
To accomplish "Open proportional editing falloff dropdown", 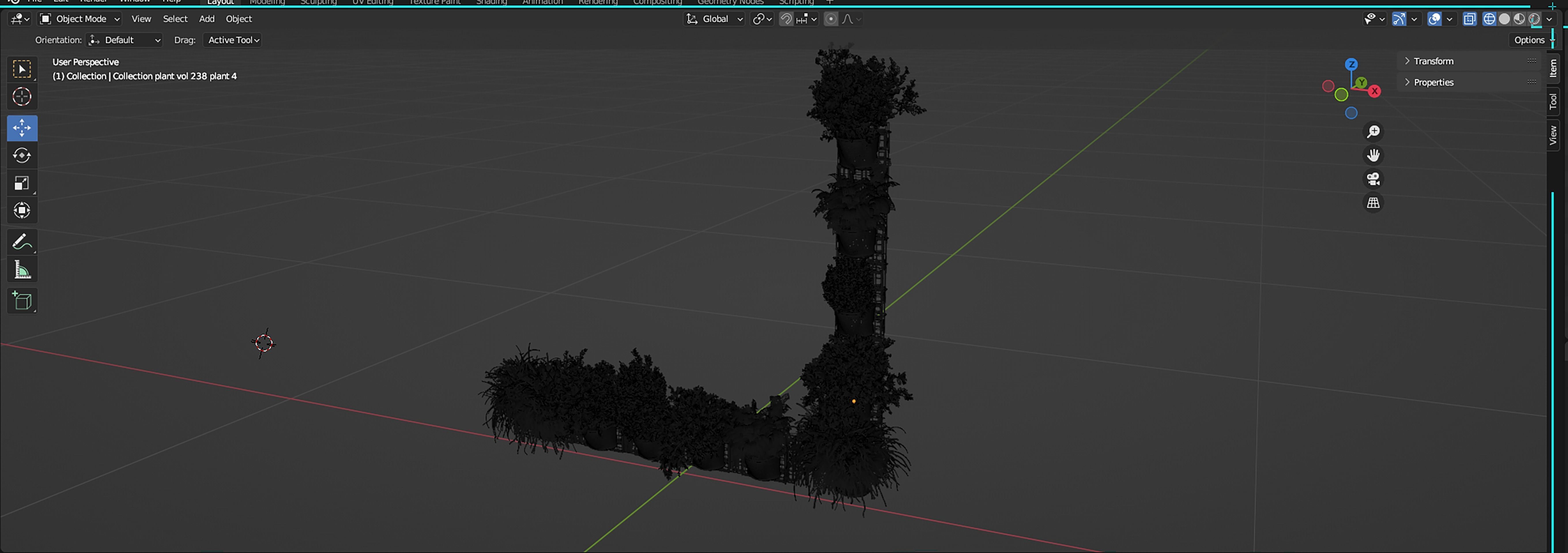I will tap(851, 19).
